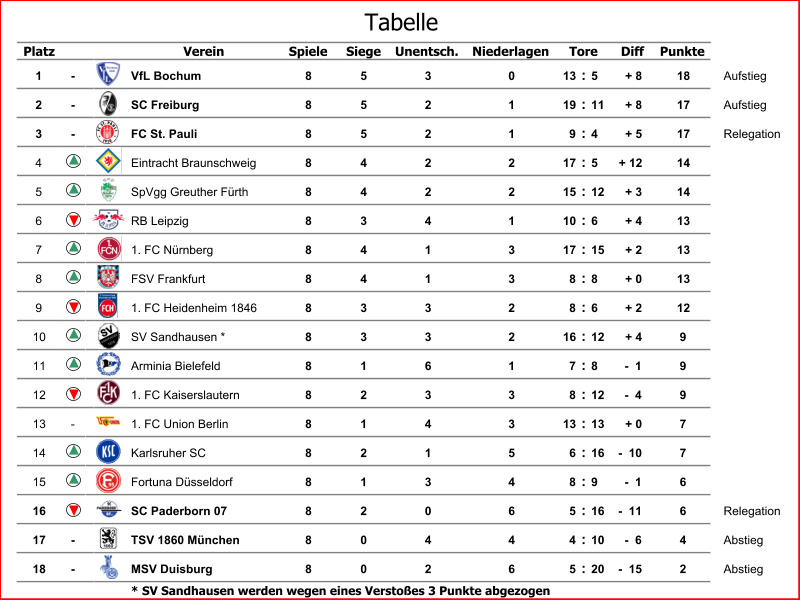Click the Eintracht Braunschweig lion crest
800x600 pixels.
[x=108, y=162]
